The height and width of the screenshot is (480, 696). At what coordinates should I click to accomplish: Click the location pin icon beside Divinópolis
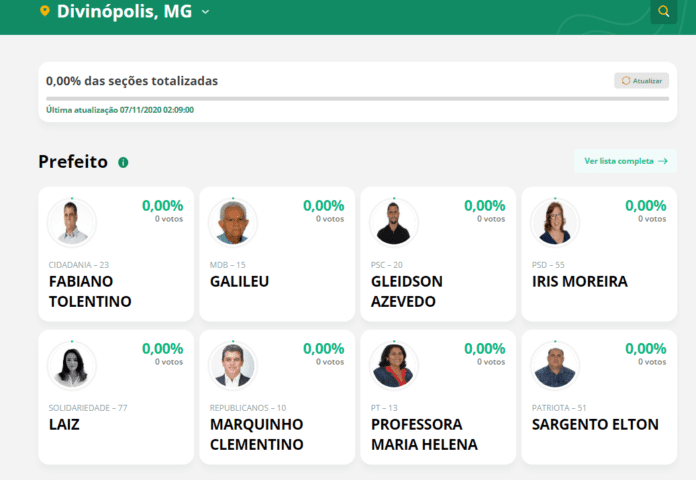pos(45,11)
